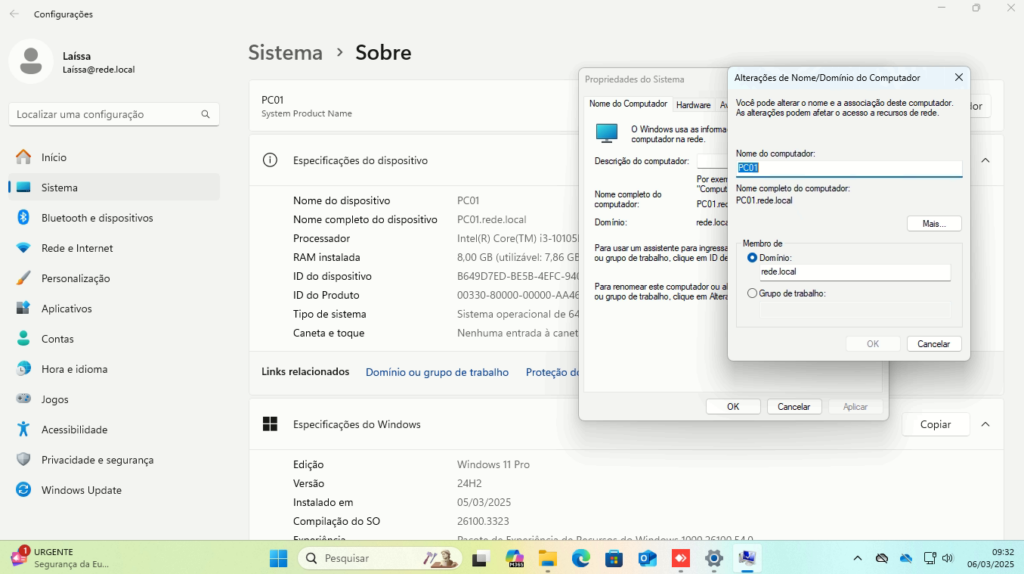
Task: Collapse Especificações do dispositivo section
Action: [985, 161]
